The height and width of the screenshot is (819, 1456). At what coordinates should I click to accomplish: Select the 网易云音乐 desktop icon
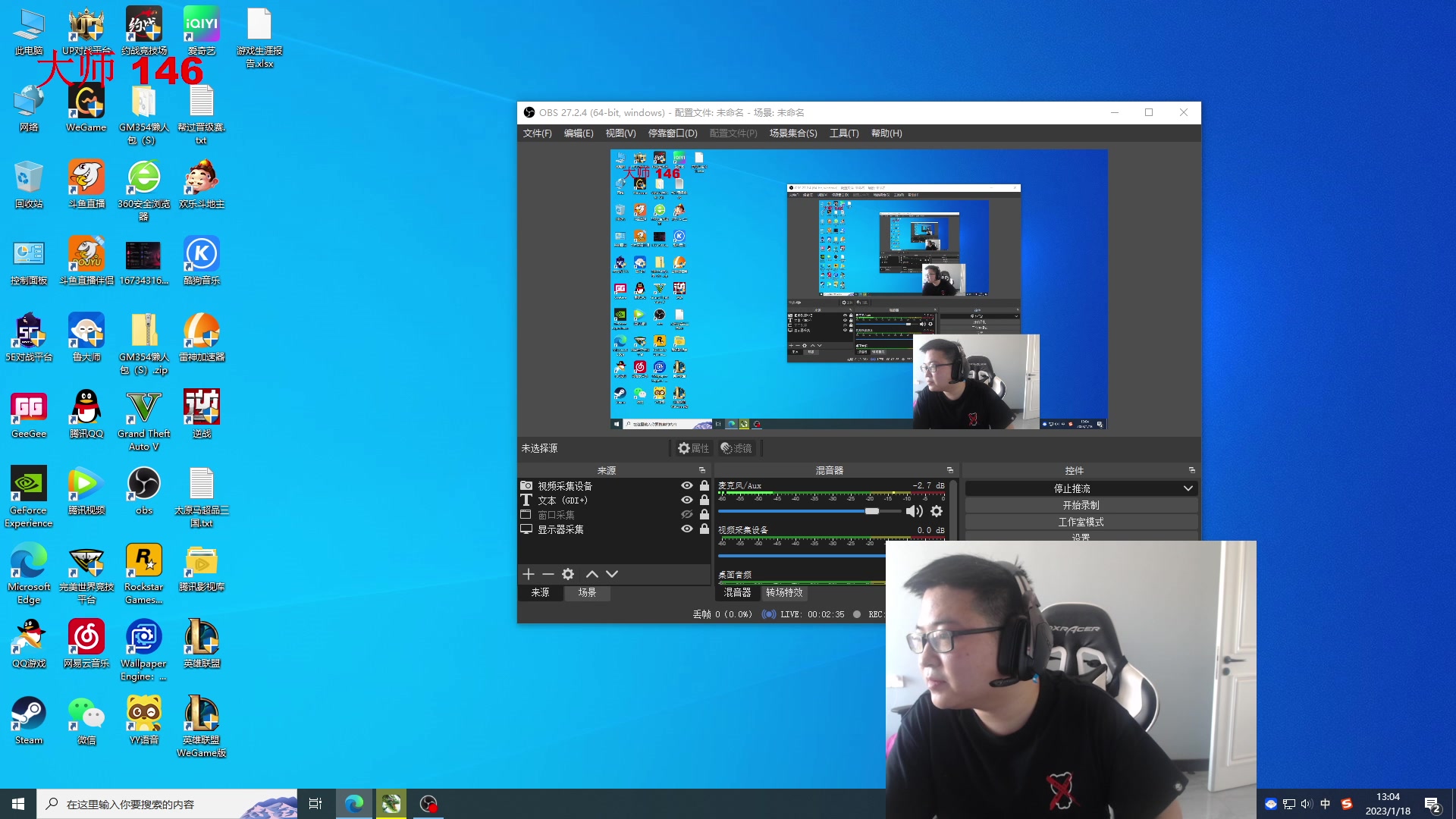pos(86,643)
